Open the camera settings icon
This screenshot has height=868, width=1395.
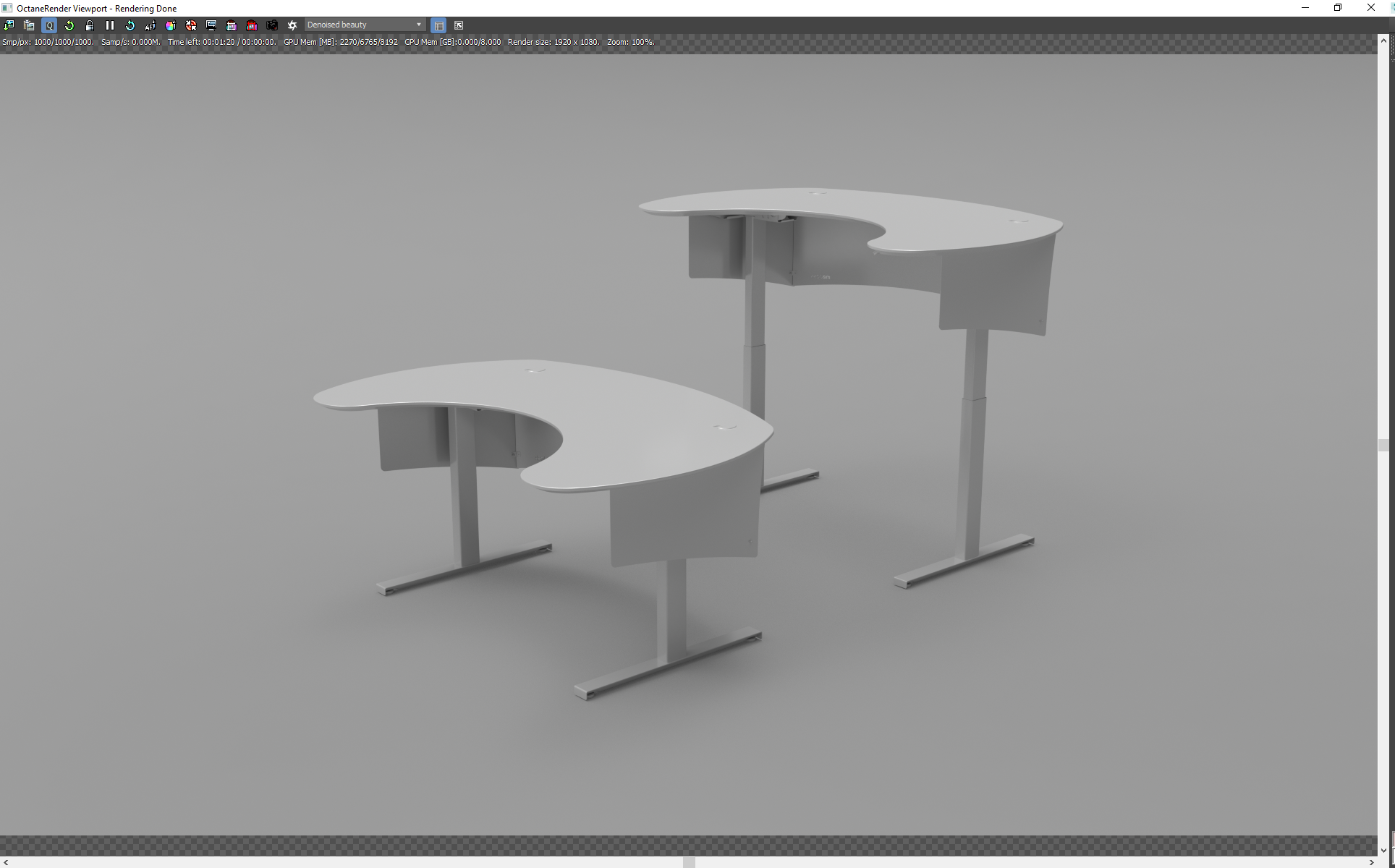coord(272,25)
